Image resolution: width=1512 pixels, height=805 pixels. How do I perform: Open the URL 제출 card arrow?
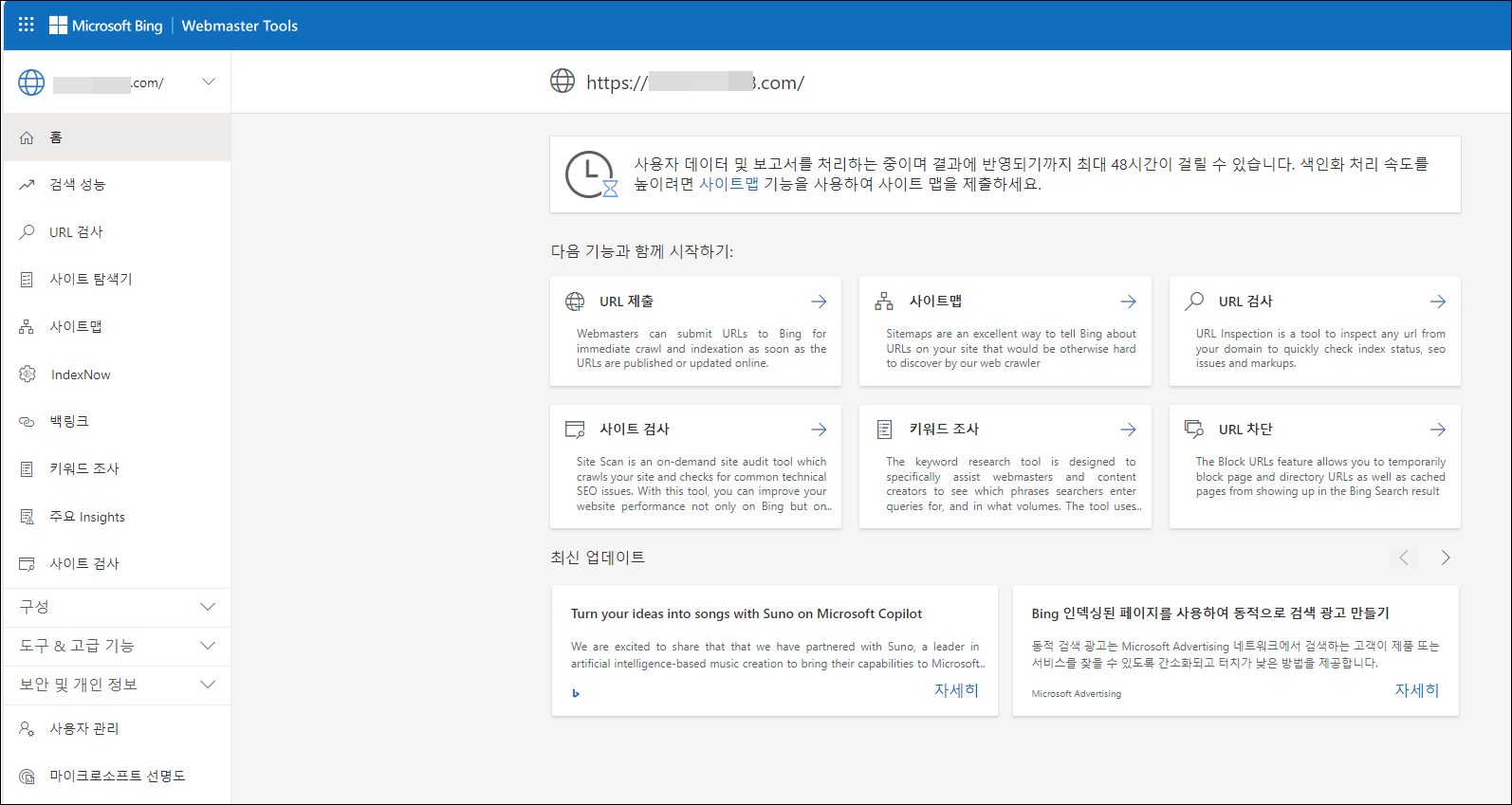[x=819, y=302]
